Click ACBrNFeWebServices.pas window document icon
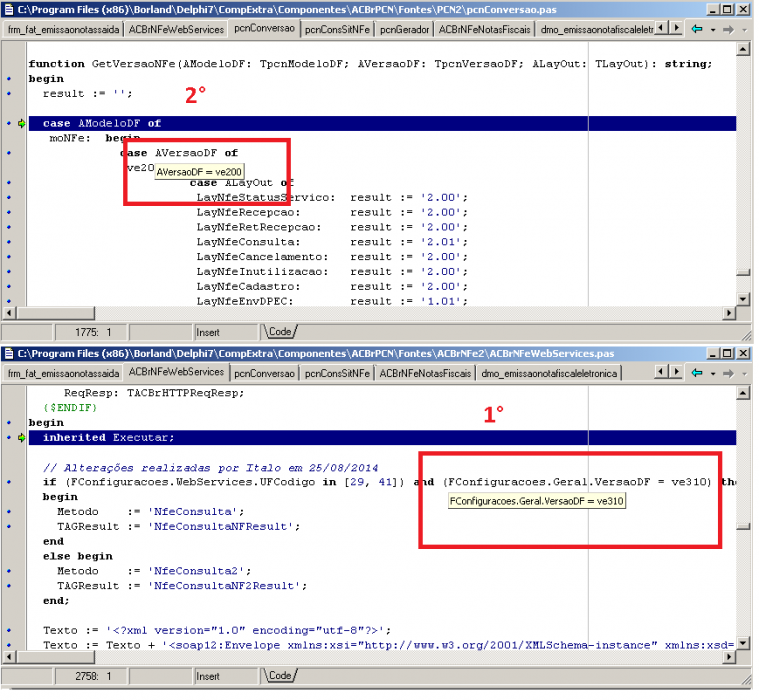759x700 pixels. tap(9, 353)
